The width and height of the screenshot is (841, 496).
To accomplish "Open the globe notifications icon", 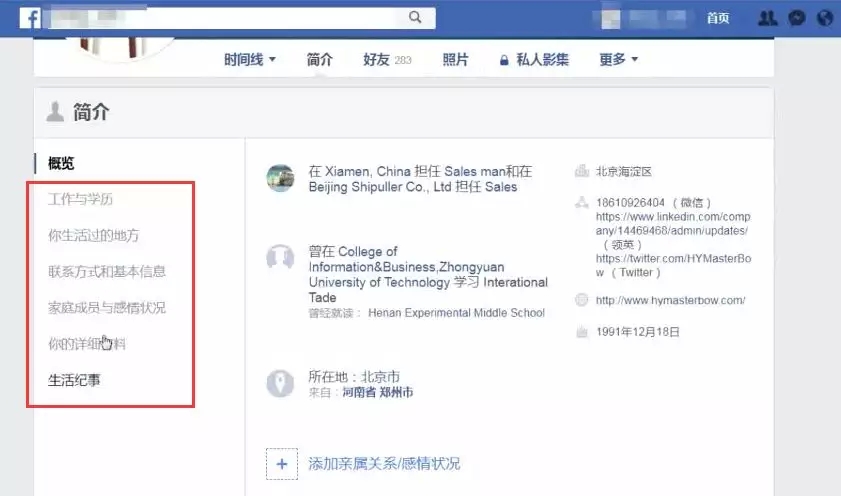I will (825, 18).
